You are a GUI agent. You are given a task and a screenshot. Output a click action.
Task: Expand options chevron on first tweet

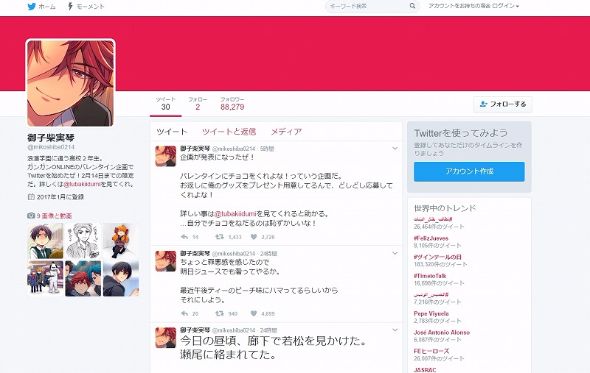(395, 149)
